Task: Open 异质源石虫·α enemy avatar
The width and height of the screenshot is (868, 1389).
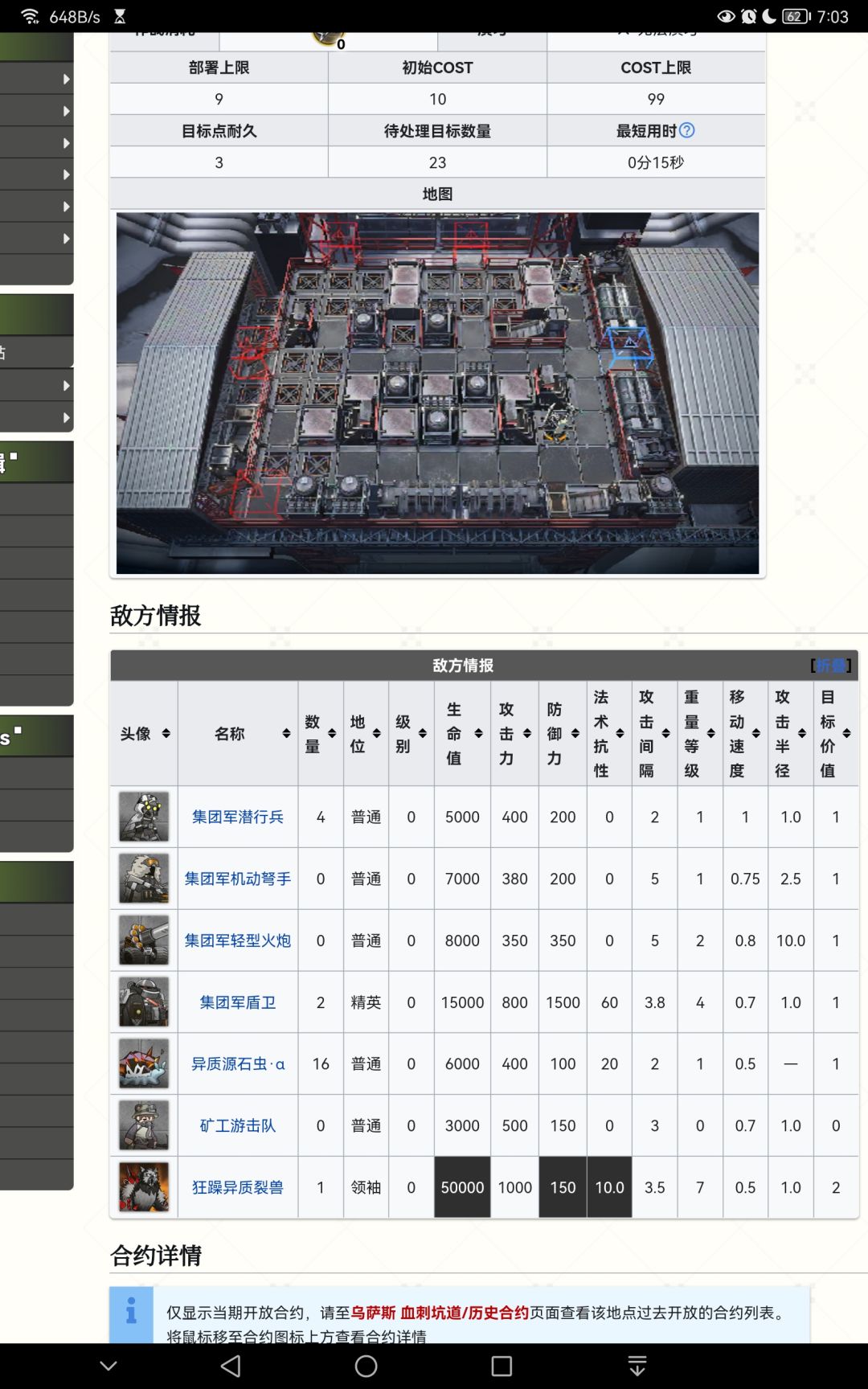Action: (x=144, y=1063)
